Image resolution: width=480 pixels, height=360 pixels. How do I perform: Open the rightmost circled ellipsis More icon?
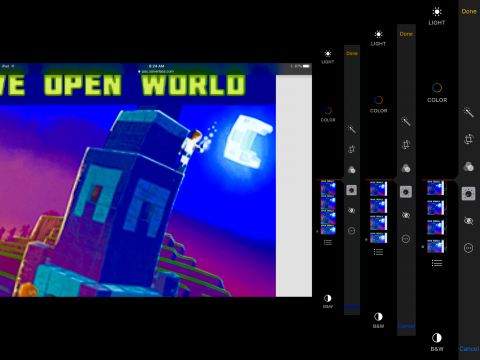click(x=468, y=248)
